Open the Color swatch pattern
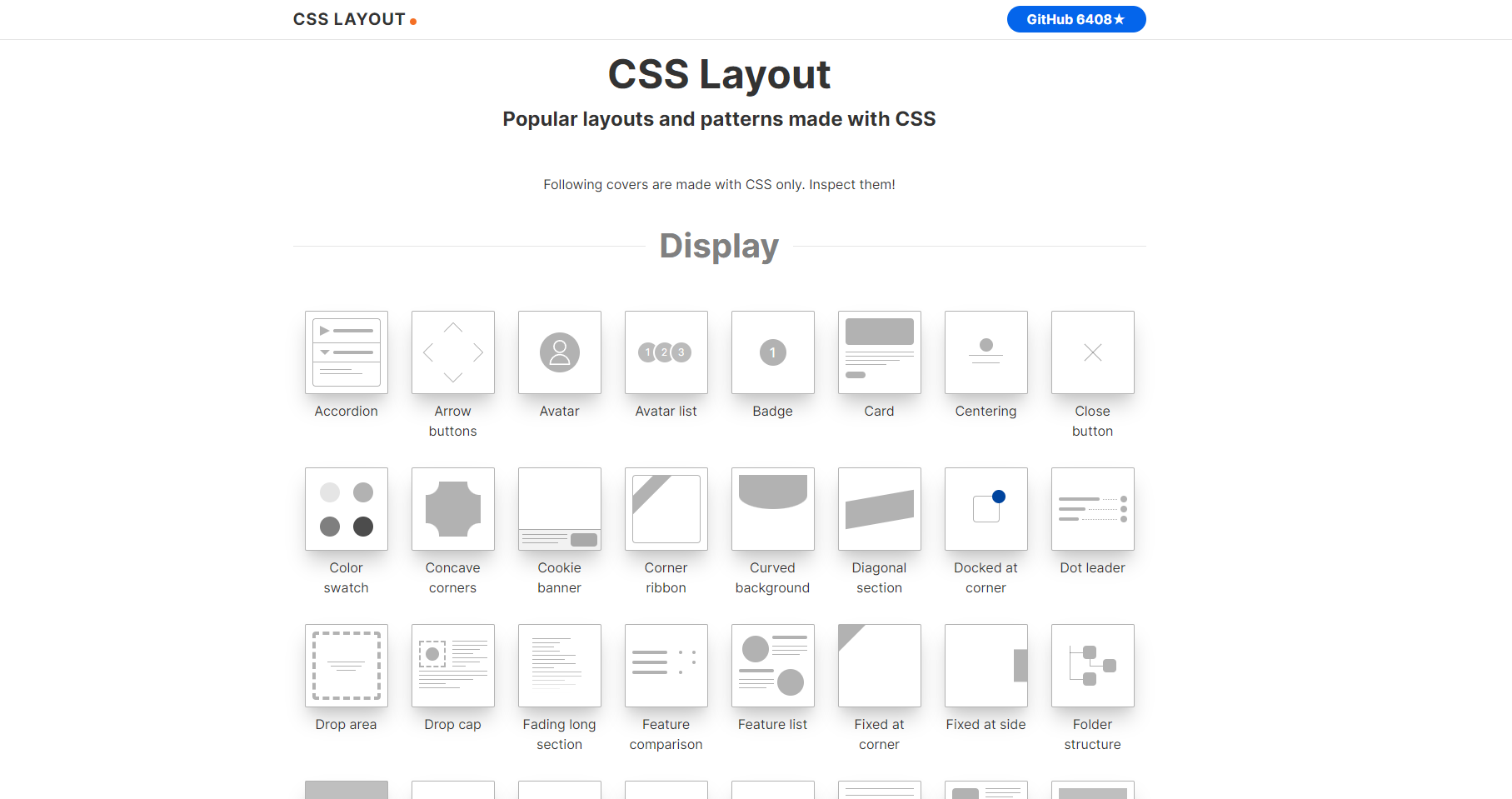The image size is (1512, 799). 346,509
